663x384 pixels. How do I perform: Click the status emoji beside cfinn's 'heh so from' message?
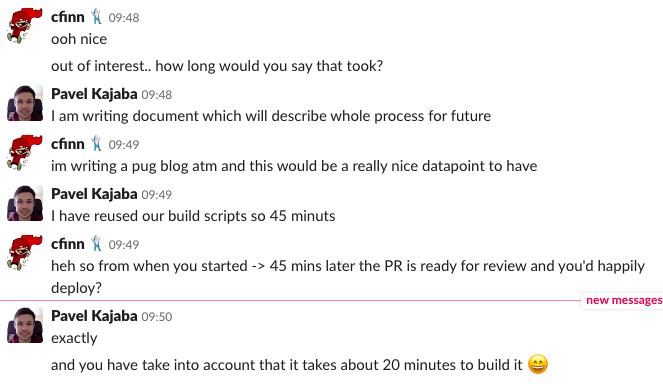pos(96,244)
